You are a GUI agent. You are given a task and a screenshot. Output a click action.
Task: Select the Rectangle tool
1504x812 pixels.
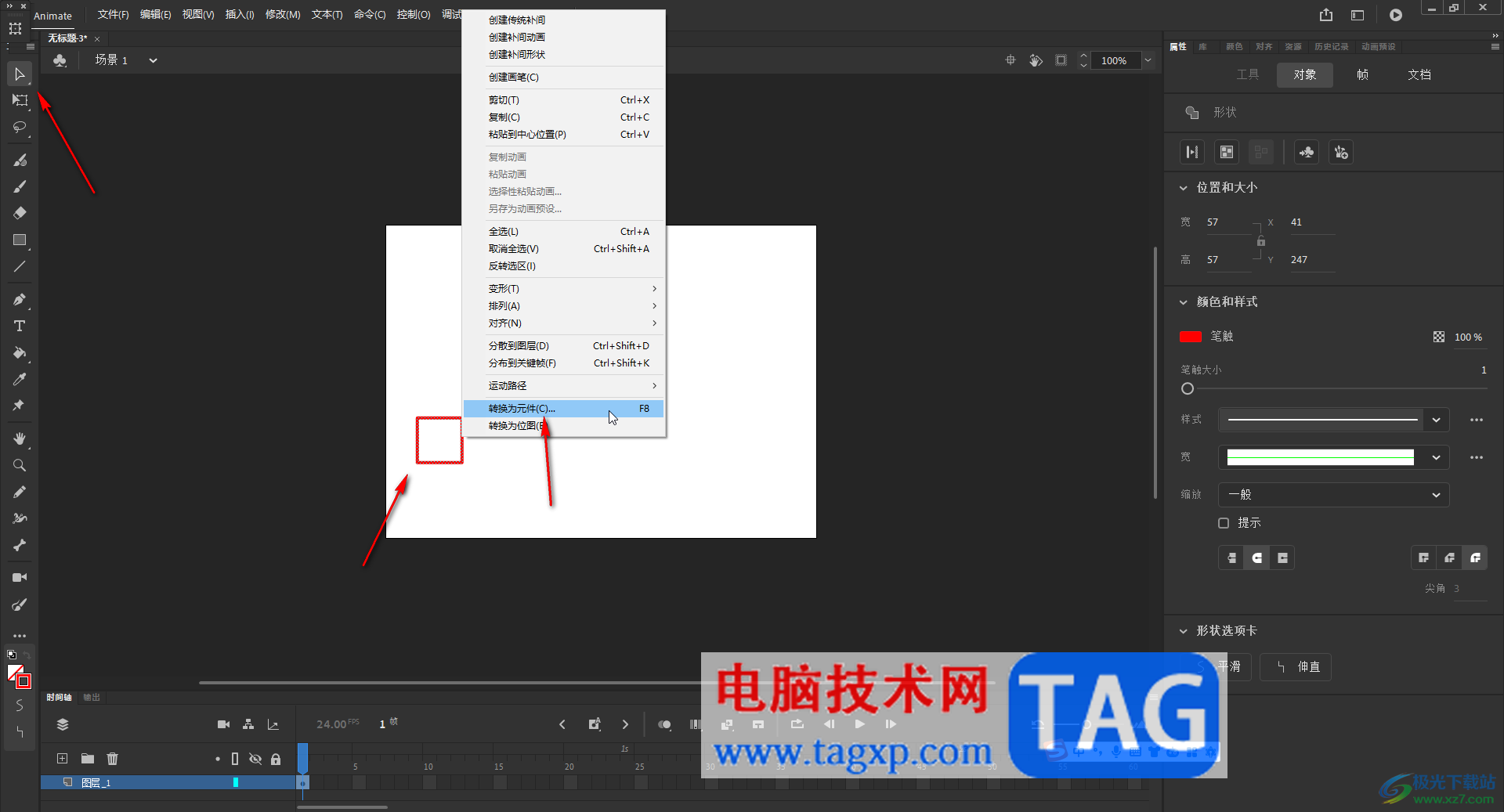coord(20,240)
